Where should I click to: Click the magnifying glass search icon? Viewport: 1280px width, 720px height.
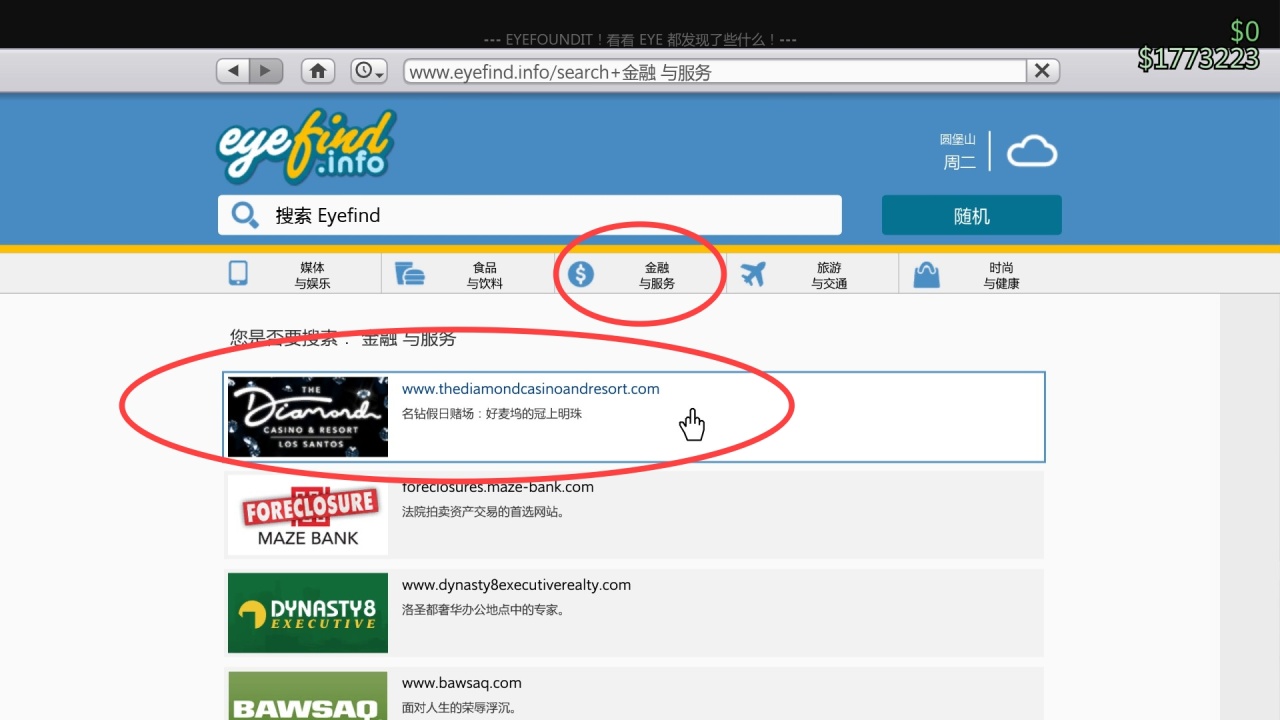pos(244,215)
